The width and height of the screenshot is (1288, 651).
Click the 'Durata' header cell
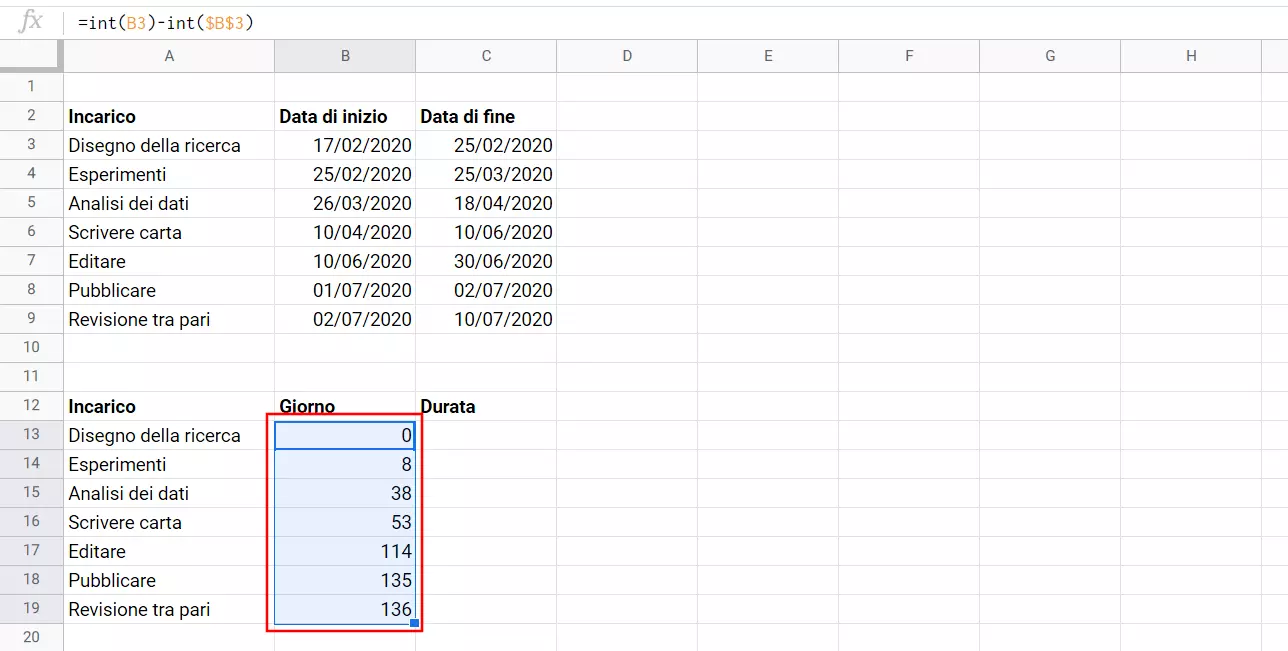(486, 406)
